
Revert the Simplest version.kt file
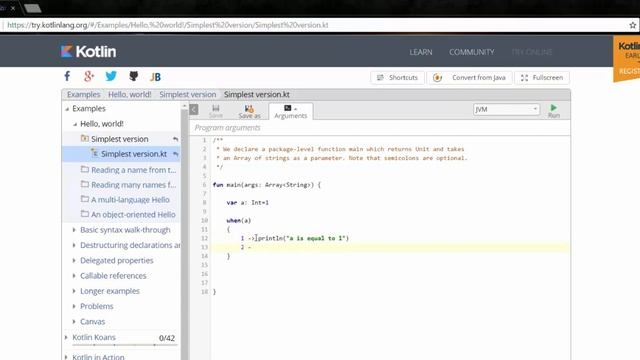[176, 154]
